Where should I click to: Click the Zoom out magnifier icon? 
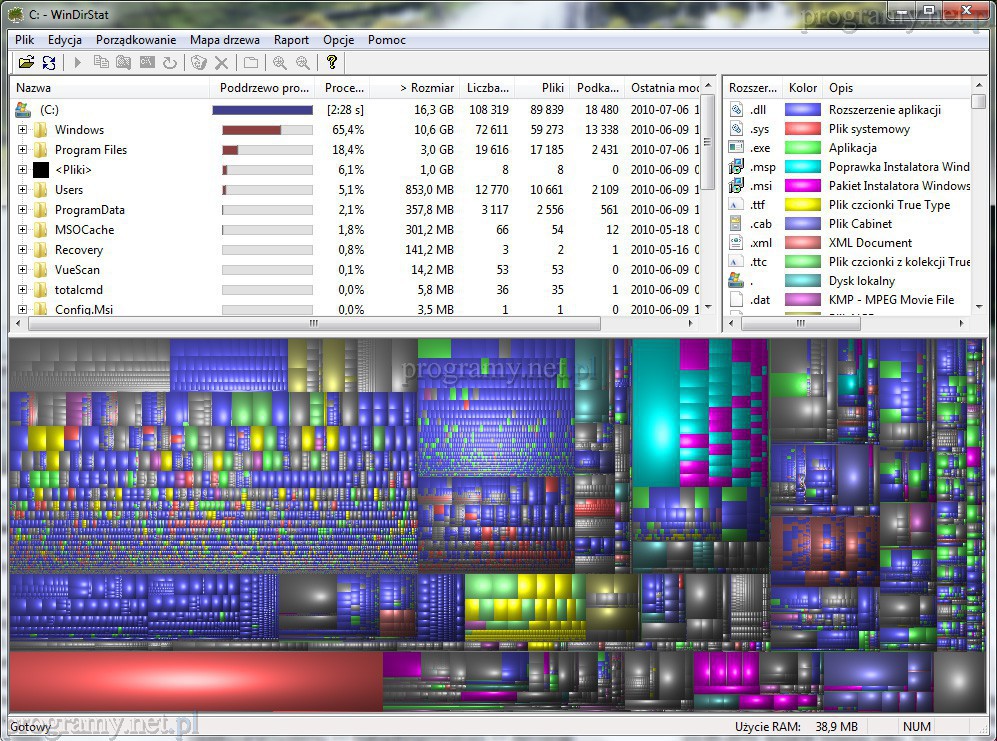[302, 63]
